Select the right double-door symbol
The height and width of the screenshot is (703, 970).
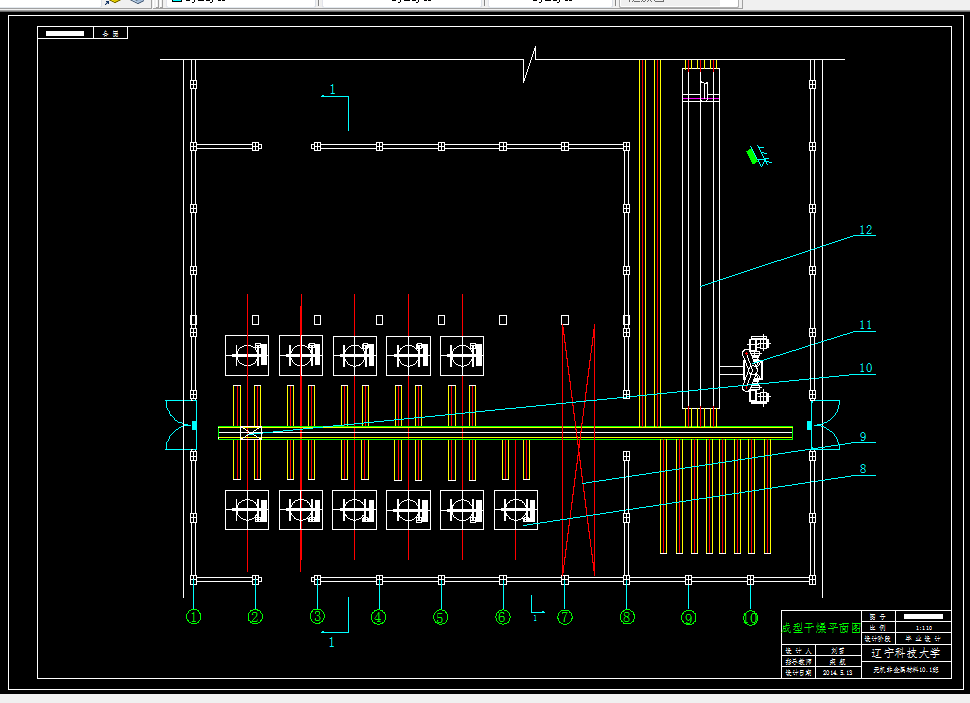tap(824, 425)
